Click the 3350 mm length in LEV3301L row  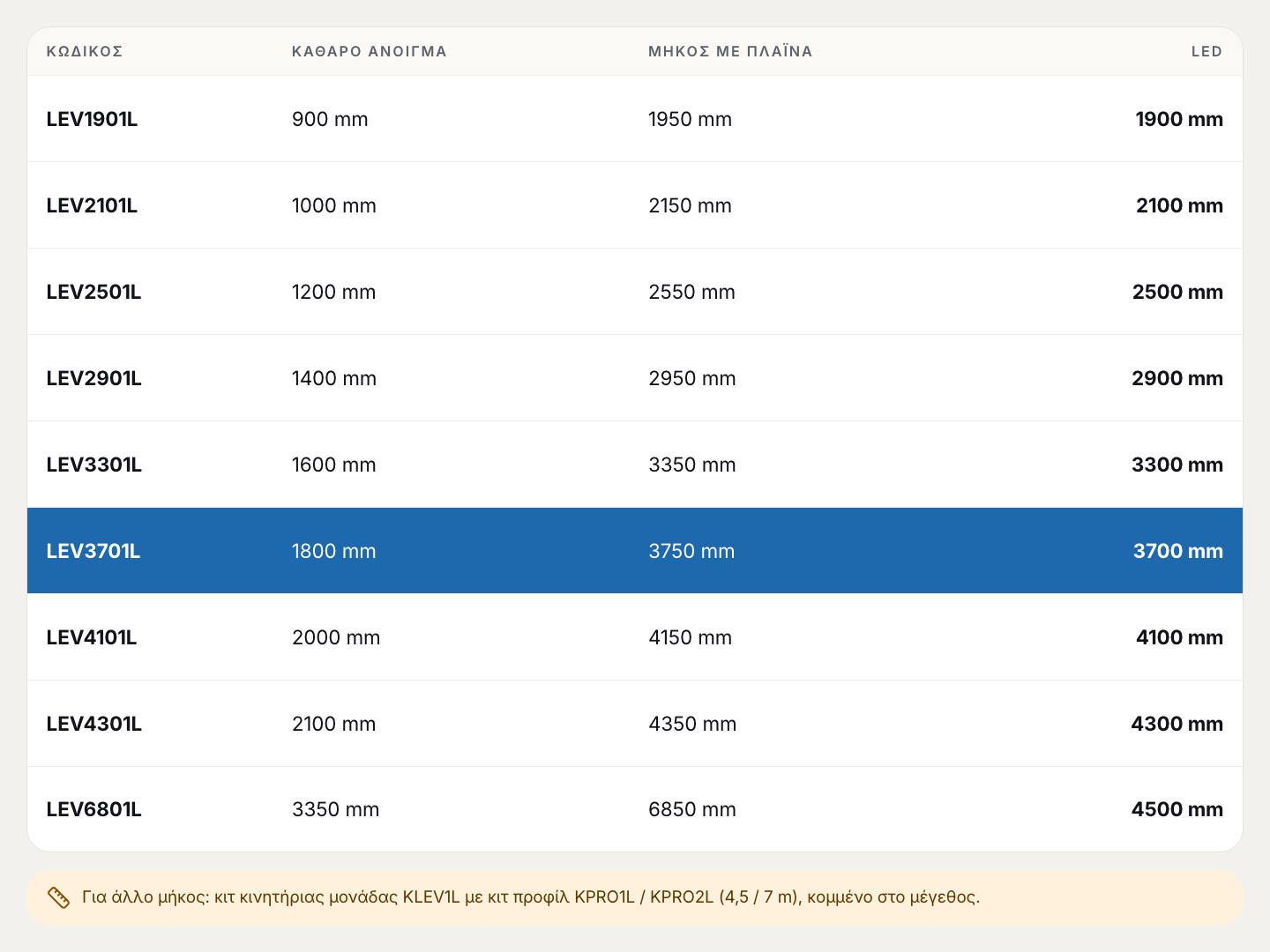pos(692,465)
